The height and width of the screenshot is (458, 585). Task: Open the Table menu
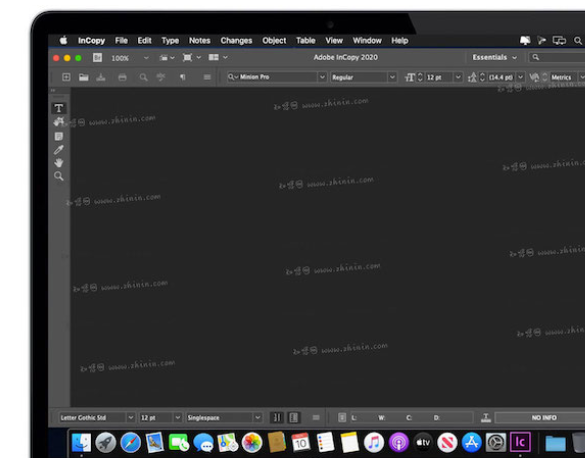(x=306, y=41)
